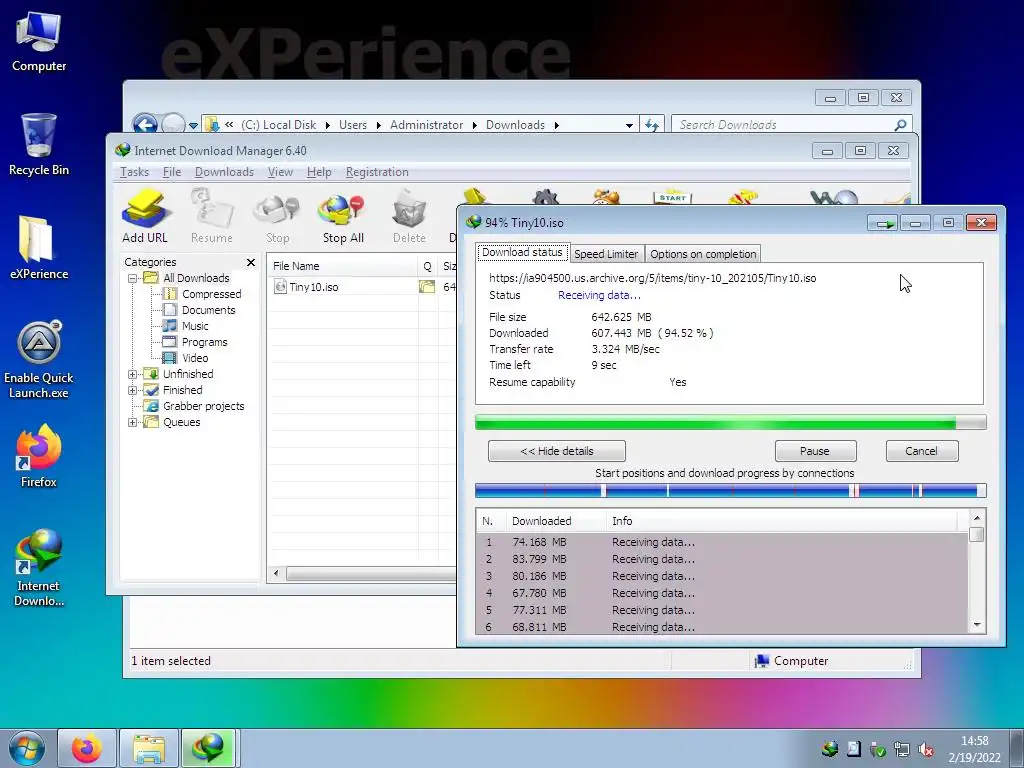Click green arrow button in download title bar

(x=883, y=223)
